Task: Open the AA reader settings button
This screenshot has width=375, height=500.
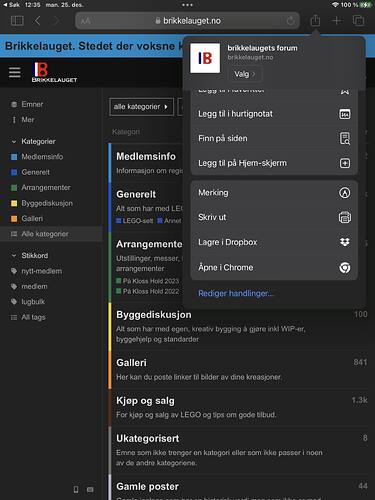Action: pyautogui.click(x=86, y=21)
